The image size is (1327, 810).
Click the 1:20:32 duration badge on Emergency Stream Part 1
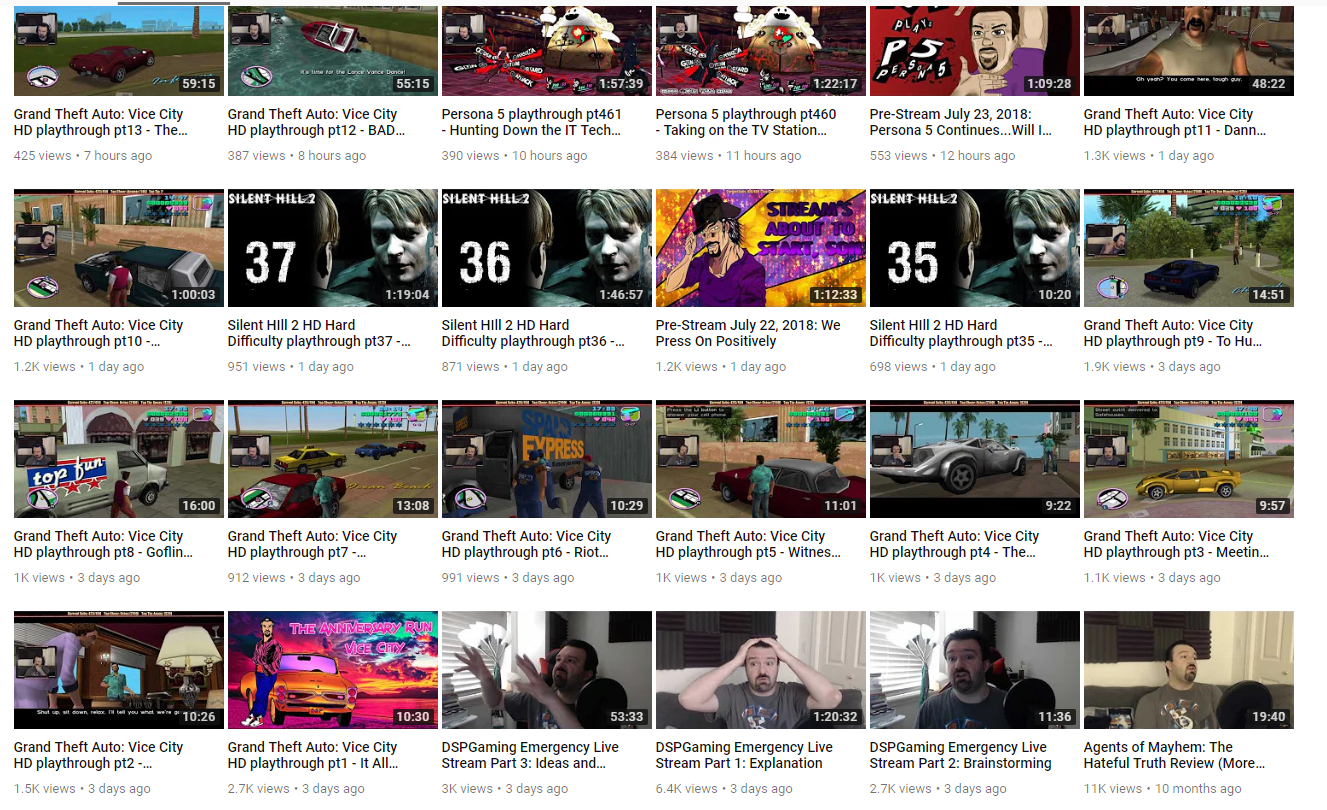point(833,716)
